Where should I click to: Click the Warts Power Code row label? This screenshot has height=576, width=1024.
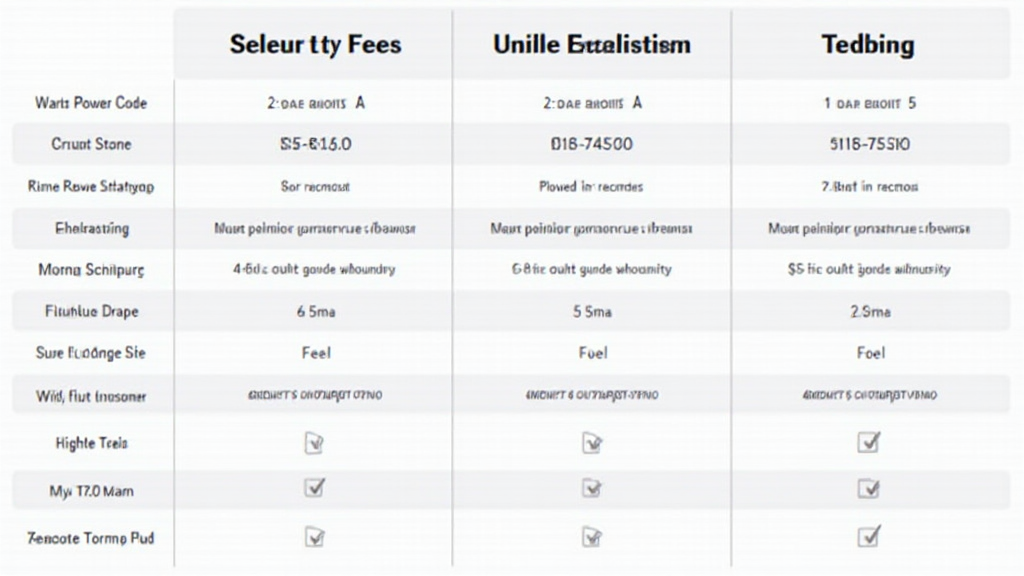[x=91, y=103]
